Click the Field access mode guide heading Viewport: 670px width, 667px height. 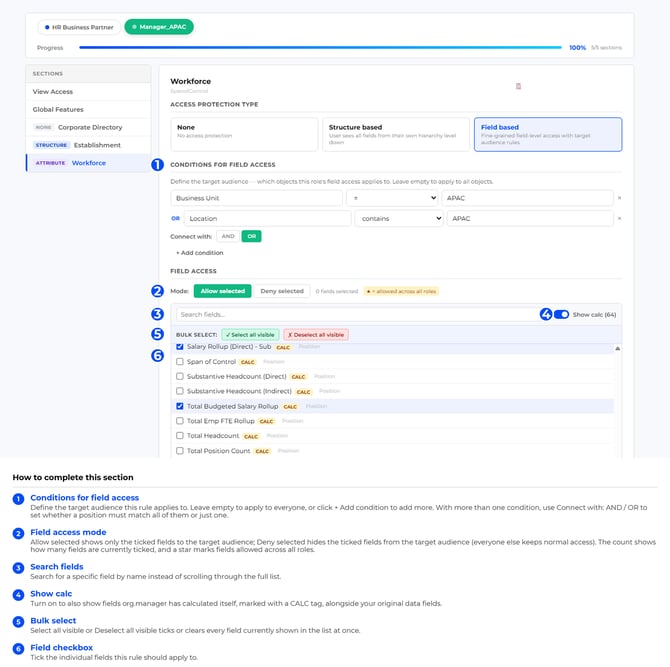click(68, 532)
